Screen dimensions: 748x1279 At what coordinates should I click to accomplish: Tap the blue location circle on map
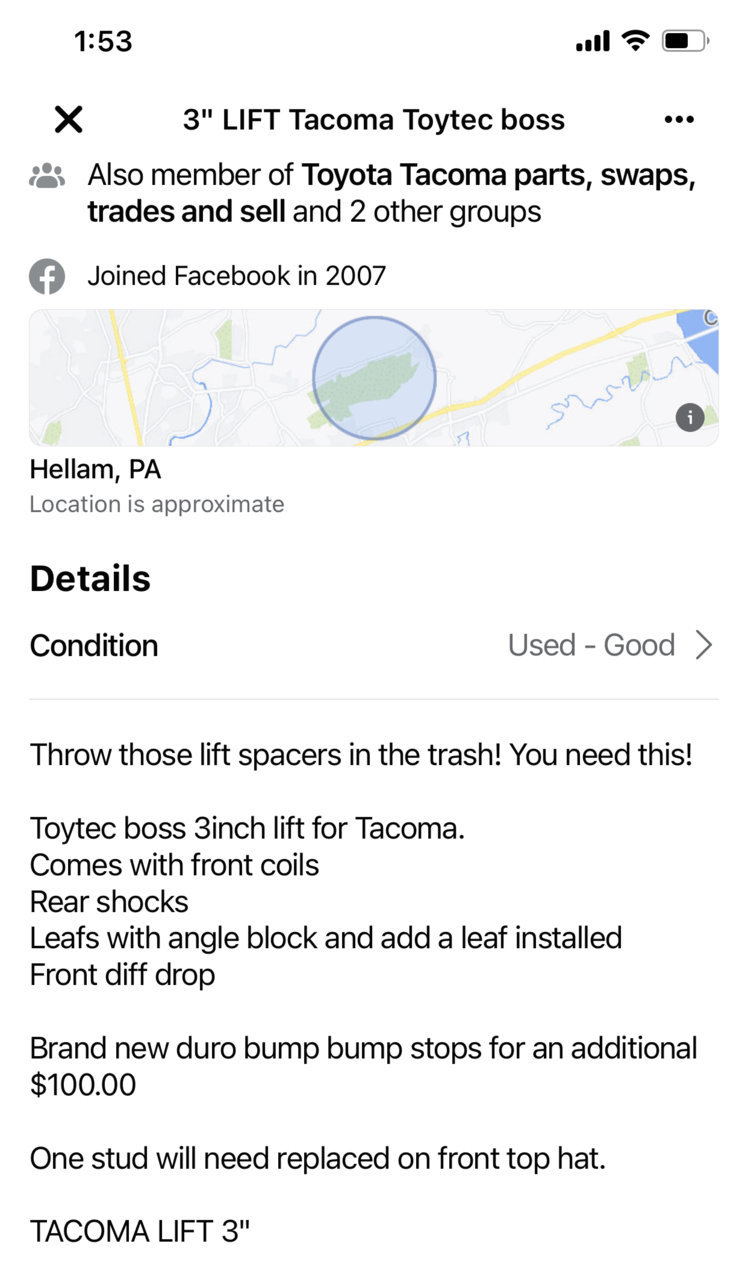coord(374,378)
